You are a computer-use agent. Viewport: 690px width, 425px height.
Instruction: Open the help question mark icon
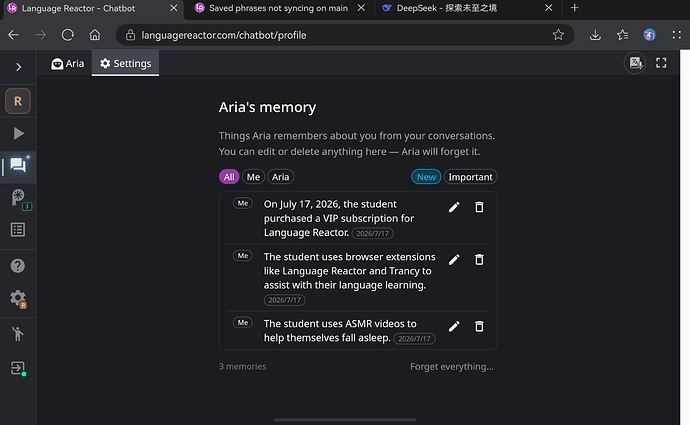tap(18, 266)
